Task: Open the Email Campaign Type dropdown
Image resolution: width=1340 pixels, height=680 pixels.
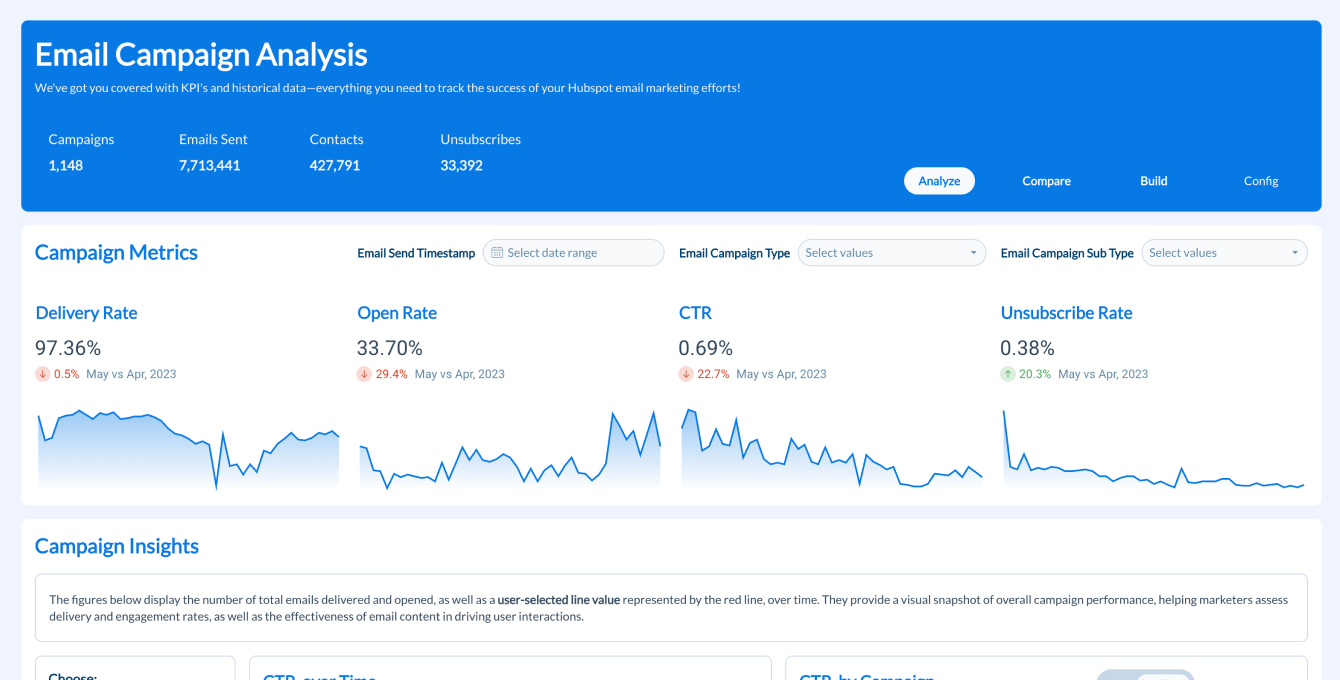Action: (892, 253)
